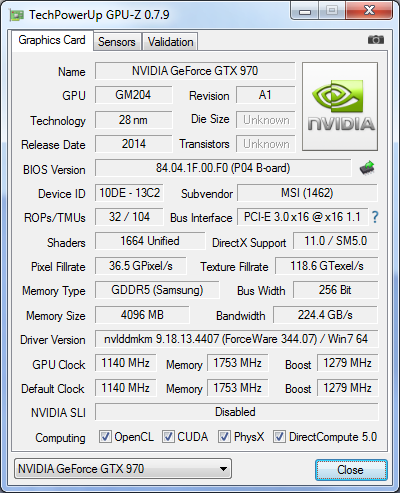400x493 pixels.
Task: Click the GPU Clock row Boost 1279 MHz field
Action: (x=348, y=363)
